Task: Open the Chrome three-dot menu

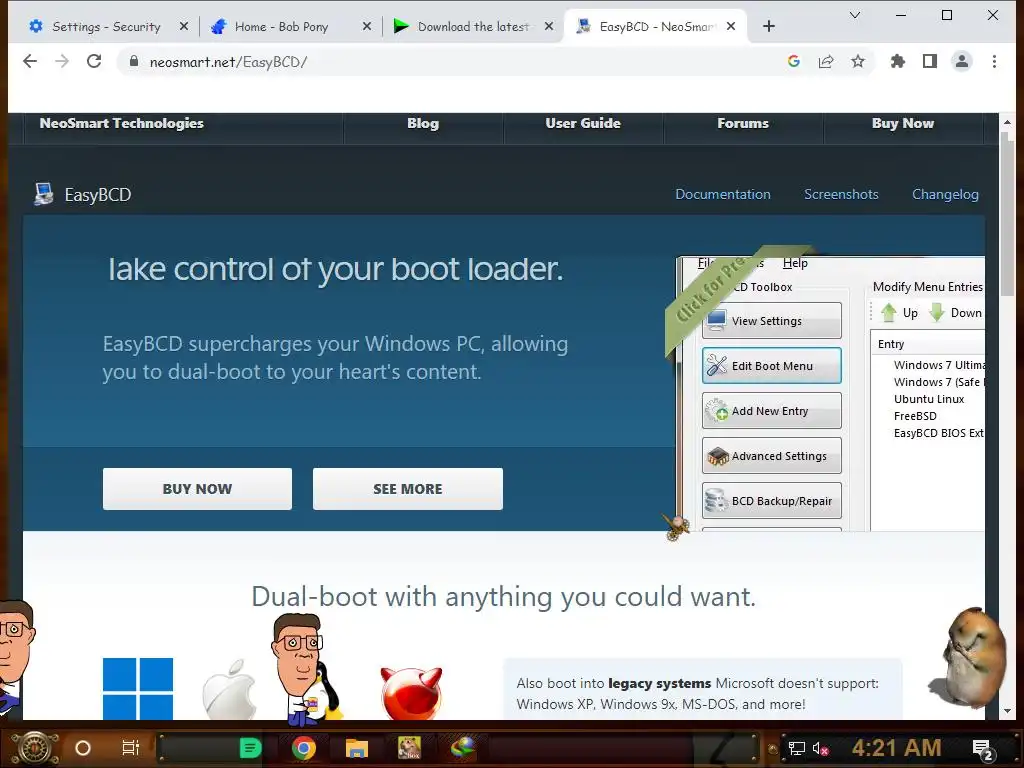Action: 994,61
